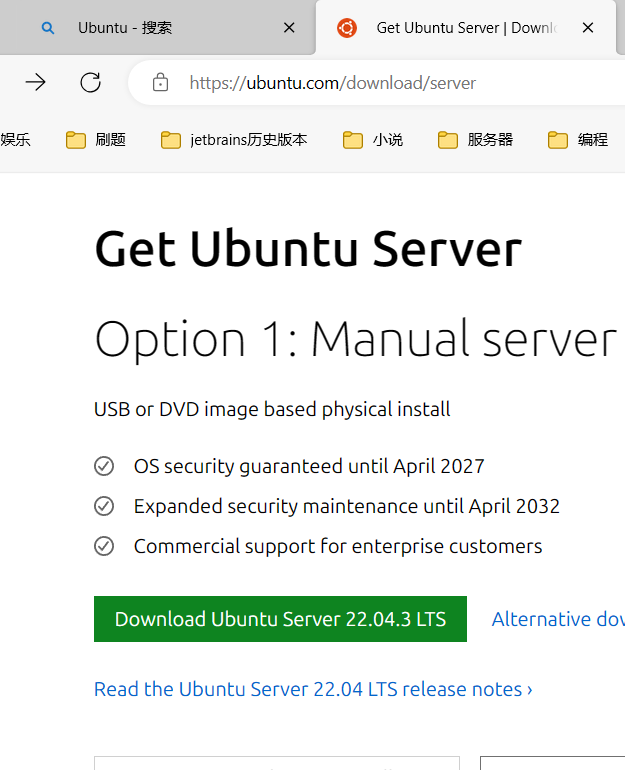The image size is (625, 770).
Task: Click the site lock icon in address bar
Action: pyautogui.click(x=160, y=83)
